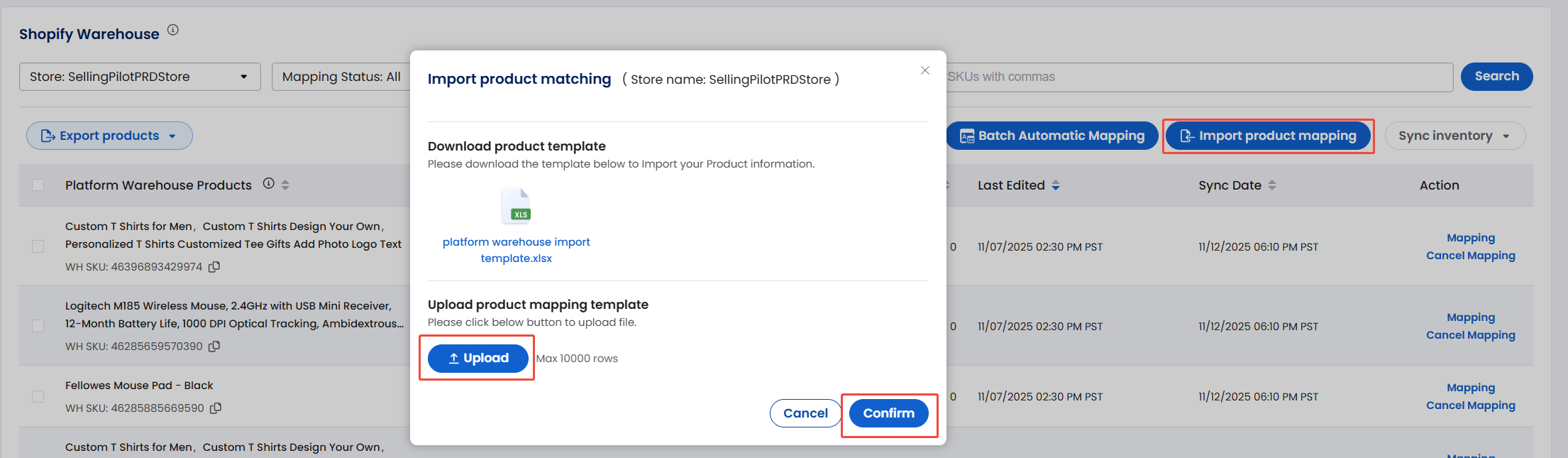Copy WH SKU 46285885669590
The width and height of the screenshot is (1568, 458).
pyautogui.click(x=216, y=408)
